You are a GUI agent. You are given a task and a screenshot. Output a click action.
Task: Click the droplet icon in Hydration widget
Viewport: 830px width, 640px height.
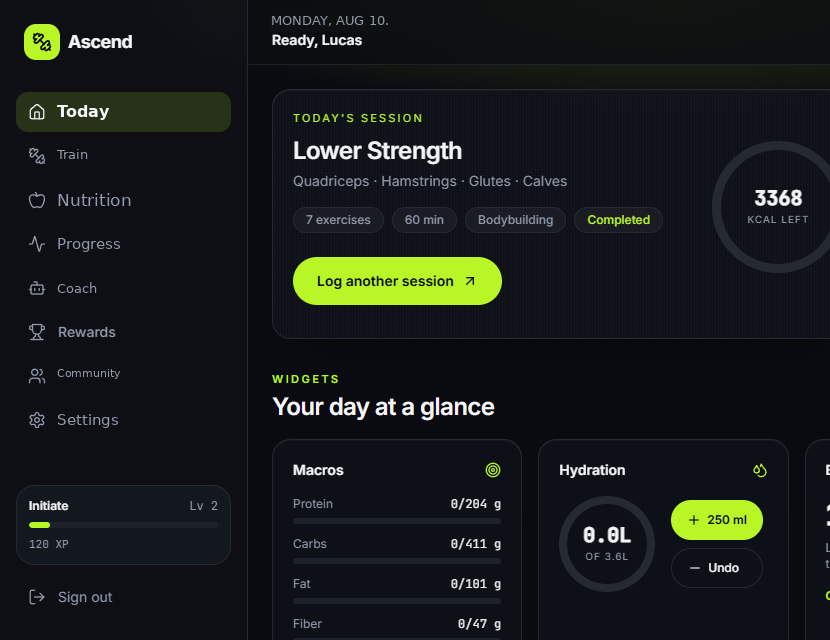(760, 470)
